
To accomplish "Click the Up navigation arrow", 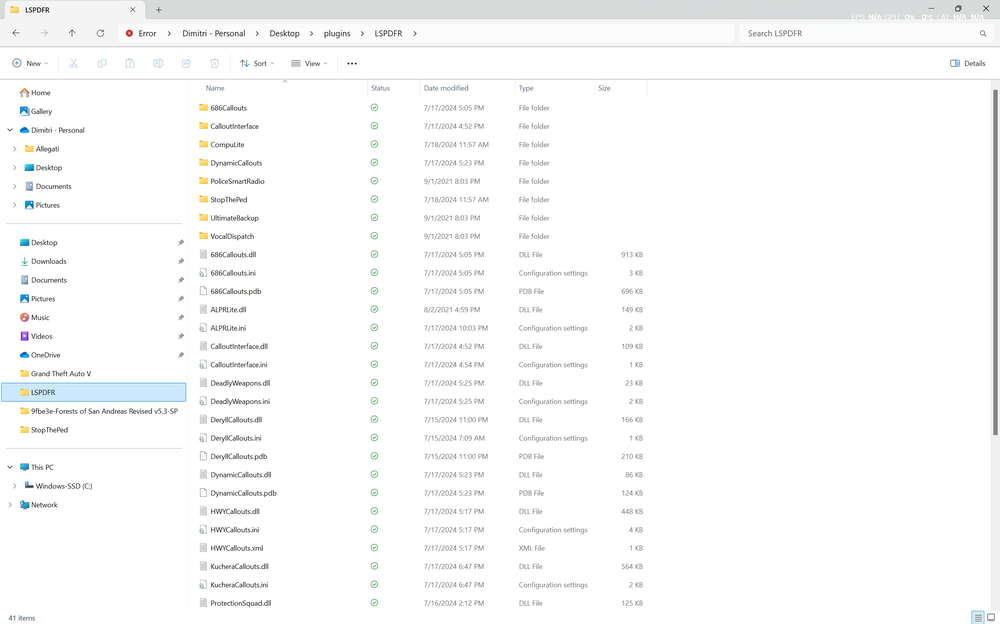I will (x=71, y=33).
